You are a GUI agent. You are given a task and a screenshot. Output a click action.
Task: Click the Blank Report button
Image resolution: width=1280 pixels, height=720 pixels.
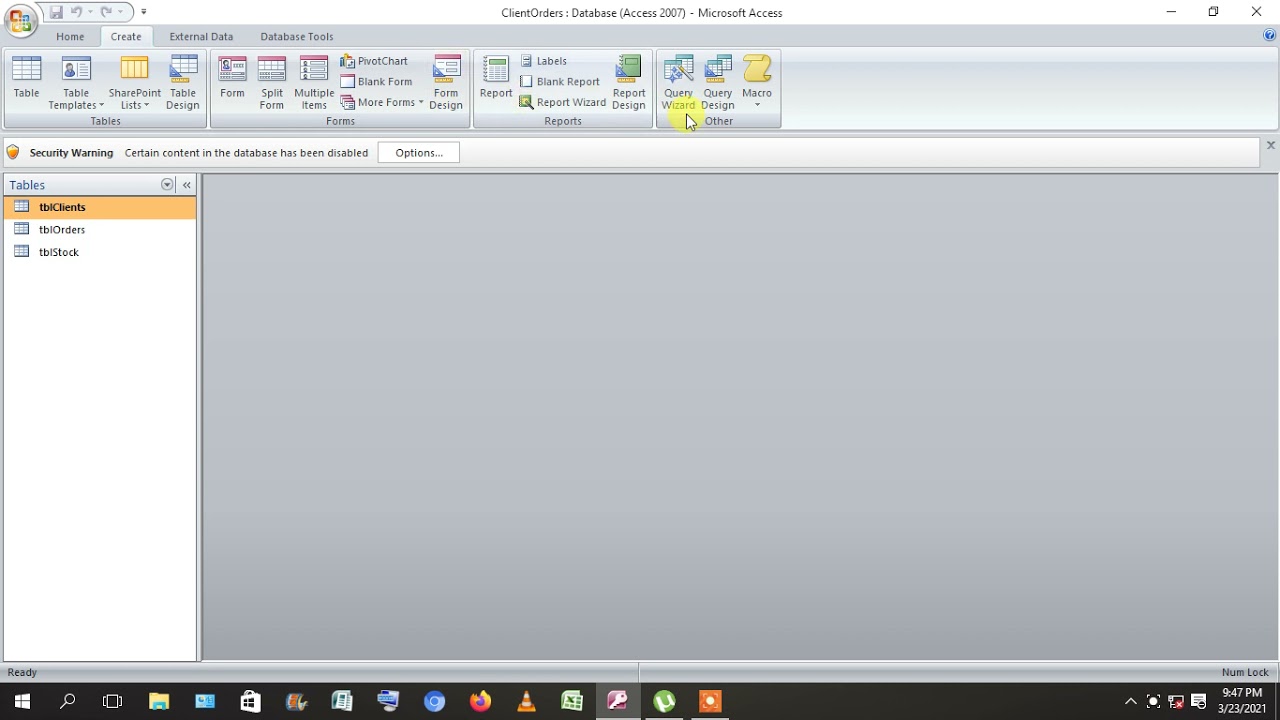pos(560,82)
